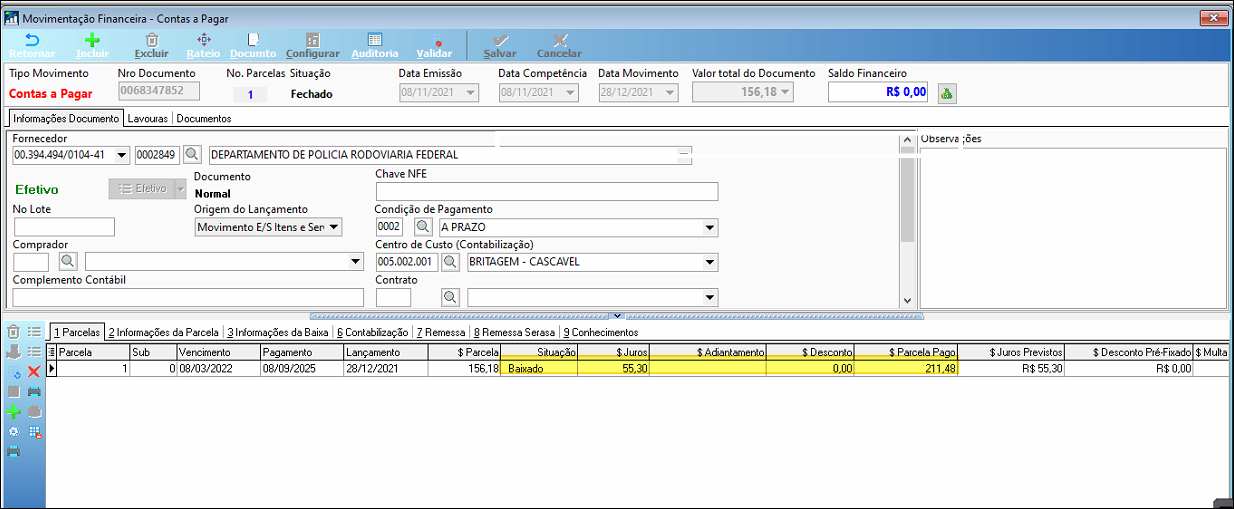The width and height of the screenshot is (1234, 509).
Task: Open the Configurar toolbar option
Action: click(313, 45)
